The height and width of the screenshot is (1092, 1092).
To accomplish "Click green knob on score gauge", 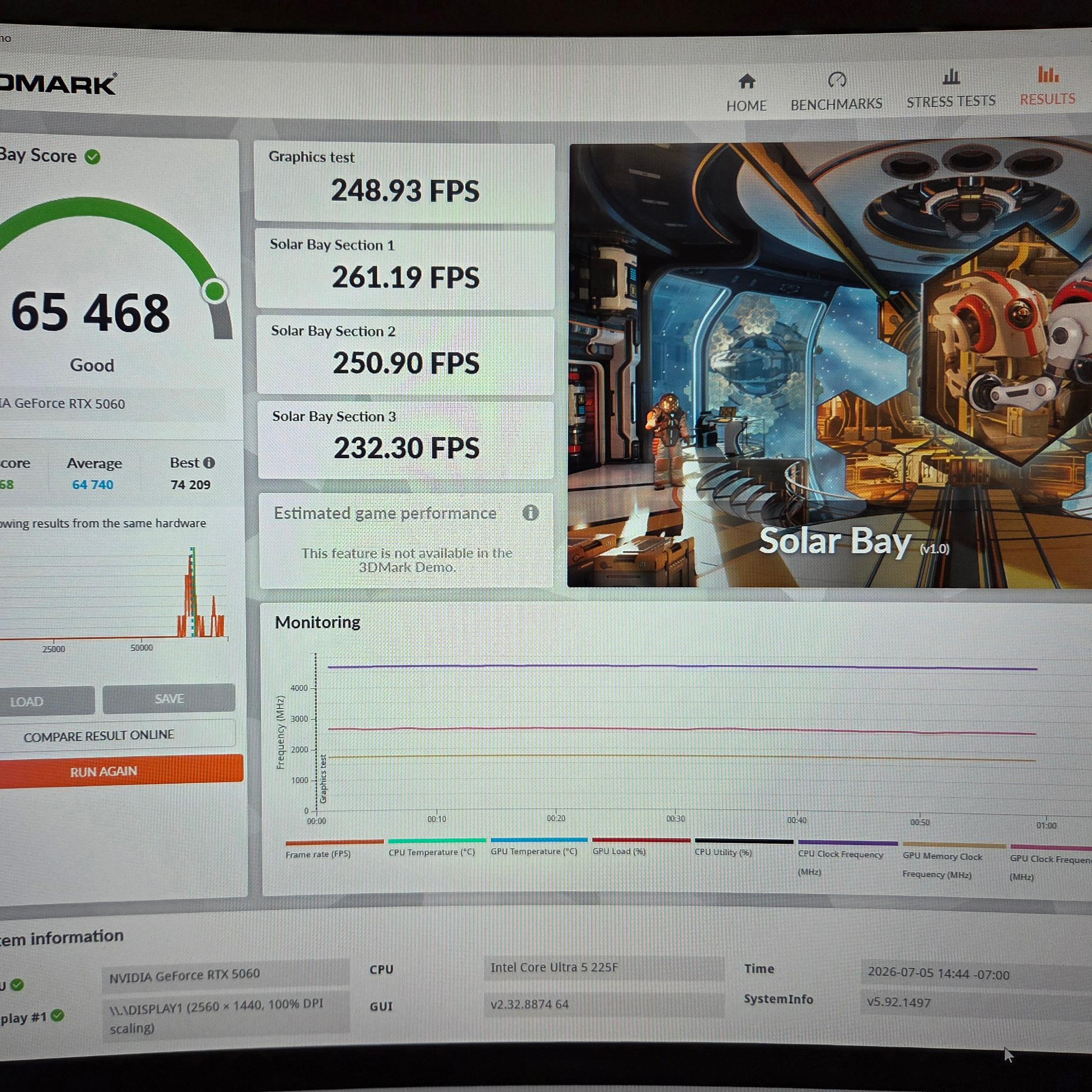I will [215, 291].
